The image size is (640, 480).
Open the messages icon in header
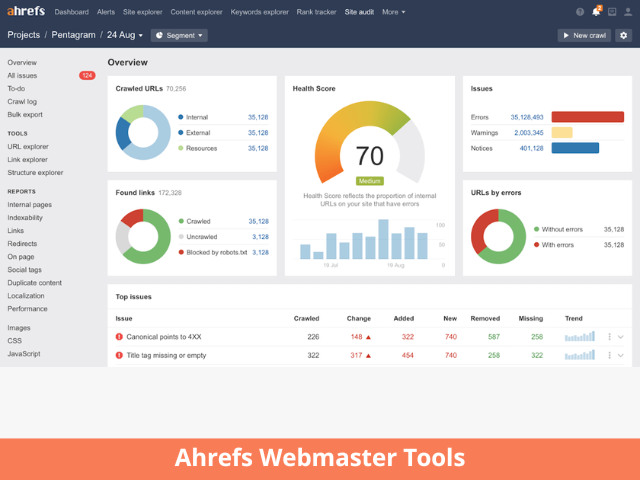click(612, 12)
